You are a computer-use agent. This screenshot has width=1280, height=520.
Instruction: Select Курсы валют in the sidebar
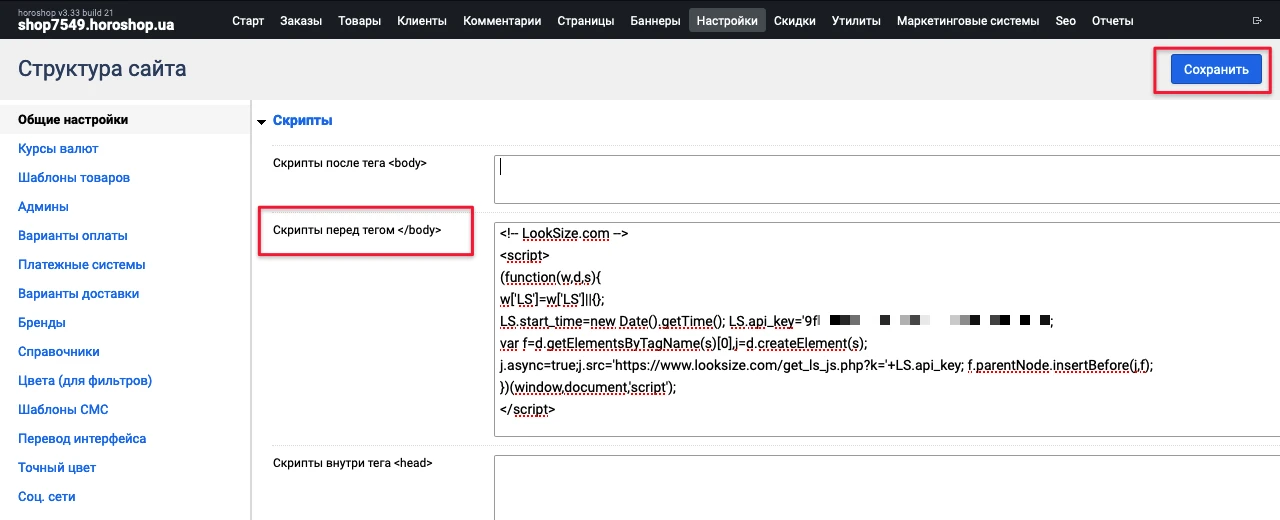[58, 149]
